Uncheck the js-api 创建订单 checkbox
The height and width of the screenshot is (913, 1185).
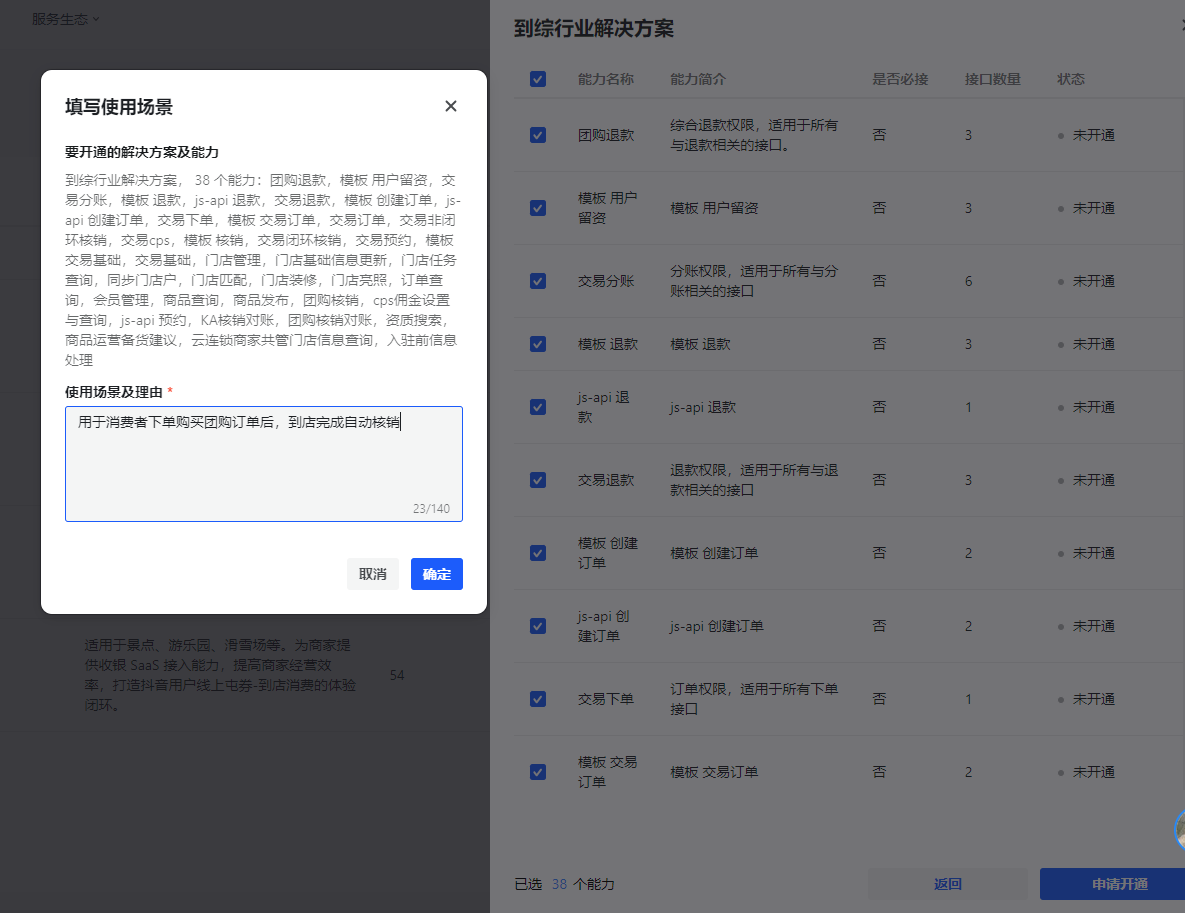click(538, 626)
